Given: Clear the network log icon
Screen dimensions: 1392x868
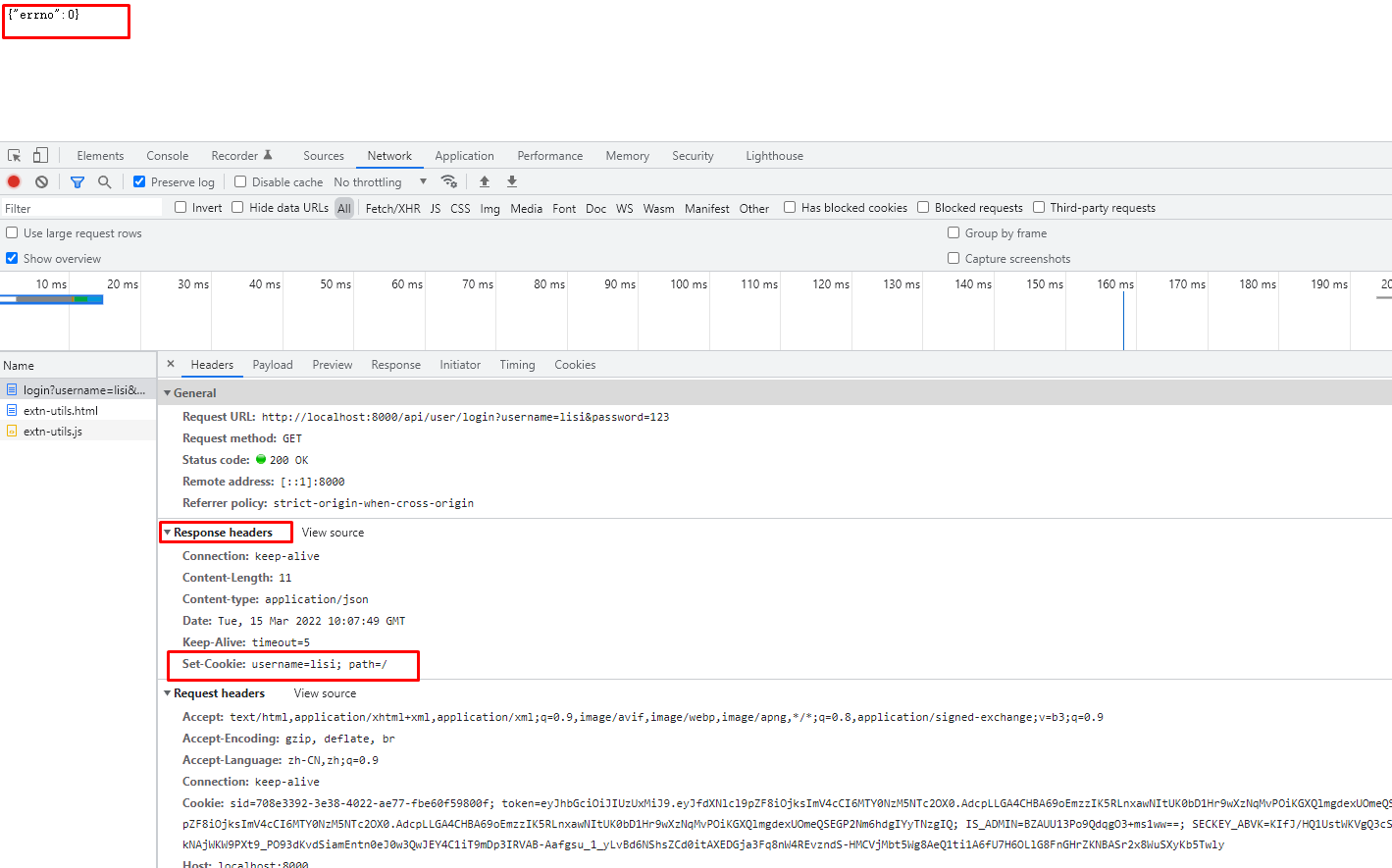Looking at the screenshot, I should (x=41, y=182).
